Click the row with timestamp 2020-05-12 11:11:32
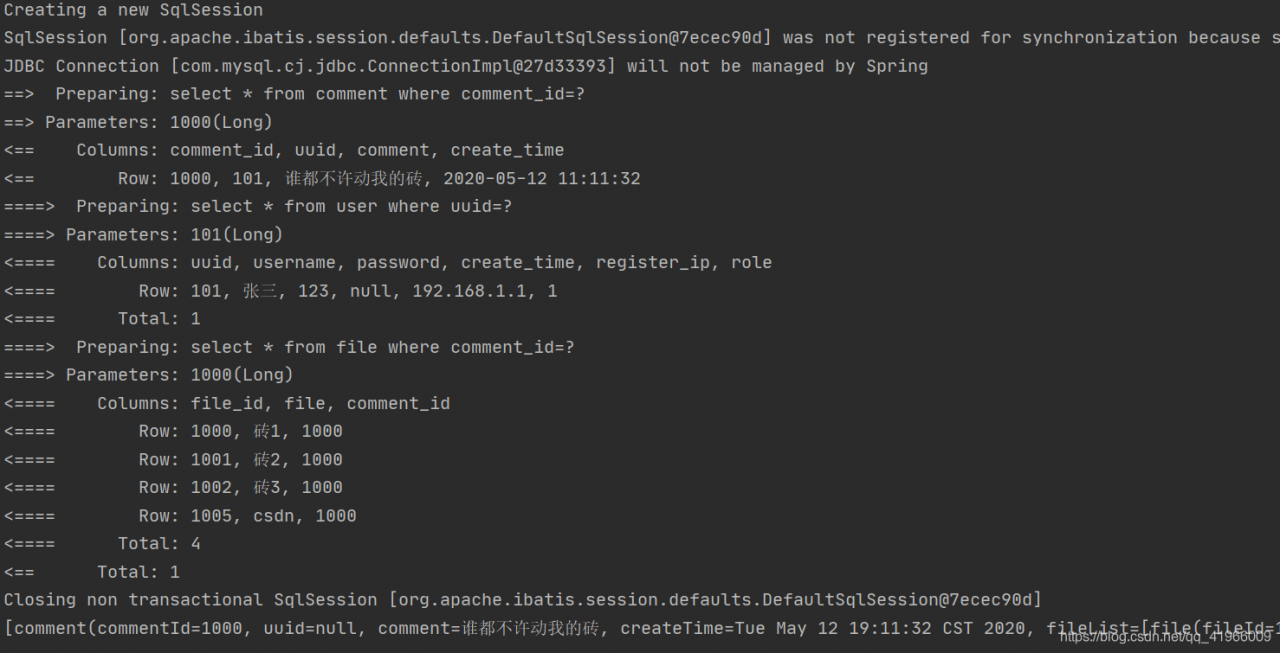Image resolution: width=1280 pixels, height=653 pixels. pos(322,179)
